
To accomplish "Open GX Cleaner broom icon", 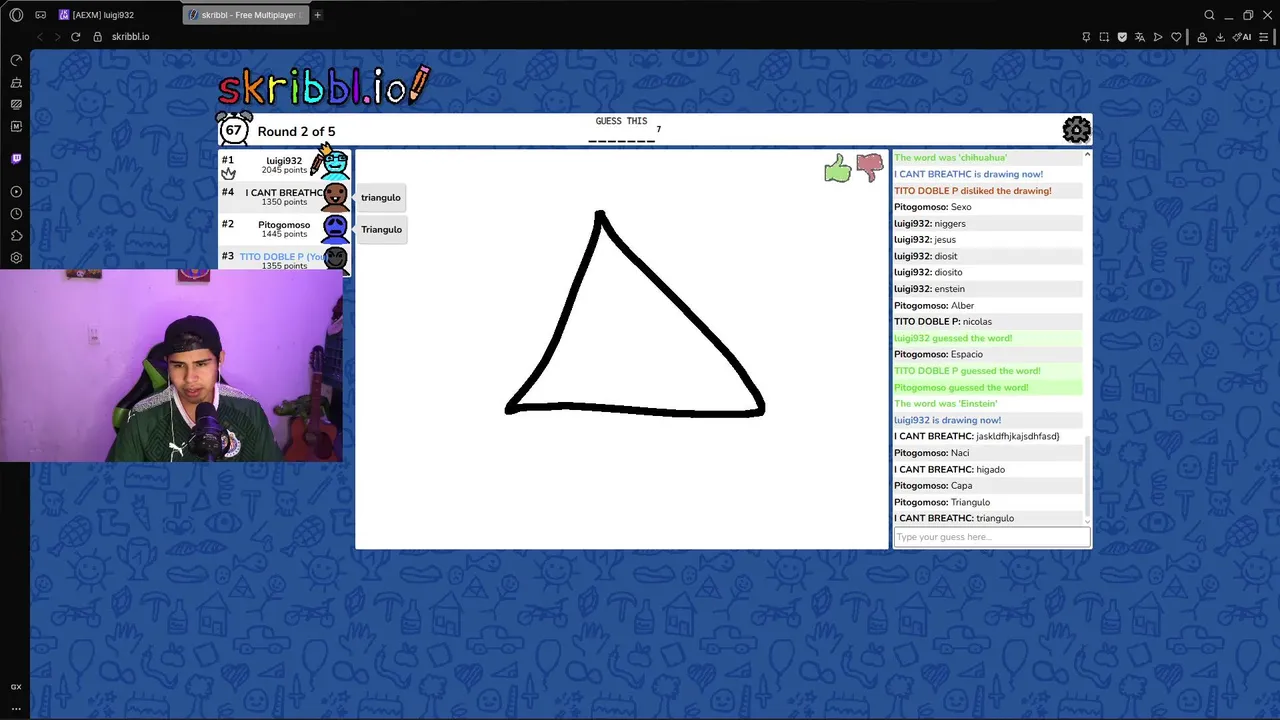I will click(16, 82).
